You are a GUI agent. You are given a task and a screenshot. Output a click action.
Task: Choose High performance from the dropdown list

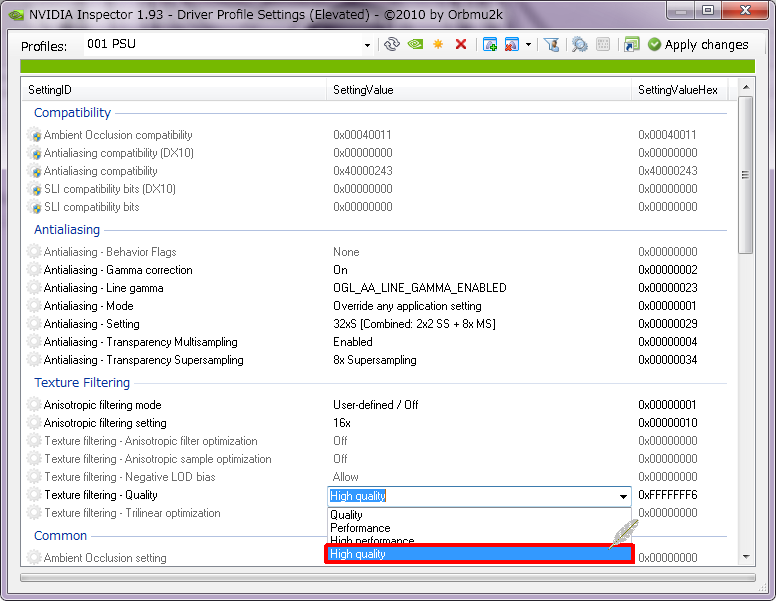coord(479,540)
